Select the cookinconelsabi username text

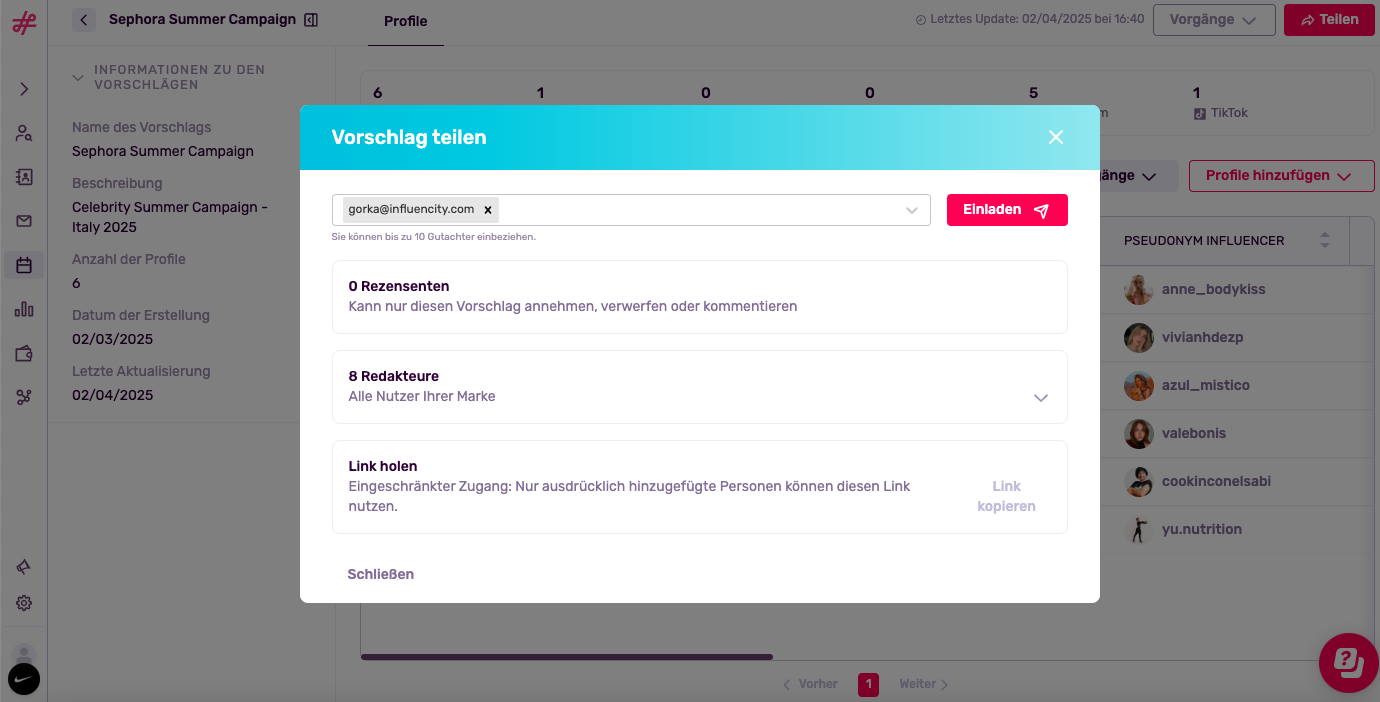pyautogui.click(x=1216, y=481)
